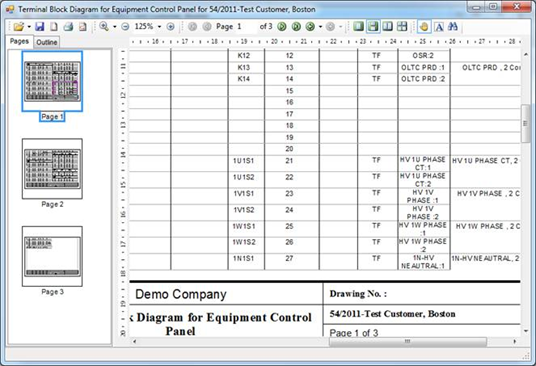Expand the zoom tool dropdown arrow
This screenshot has height=366, width=536.
pyautogui.click(x=115, y=27)
